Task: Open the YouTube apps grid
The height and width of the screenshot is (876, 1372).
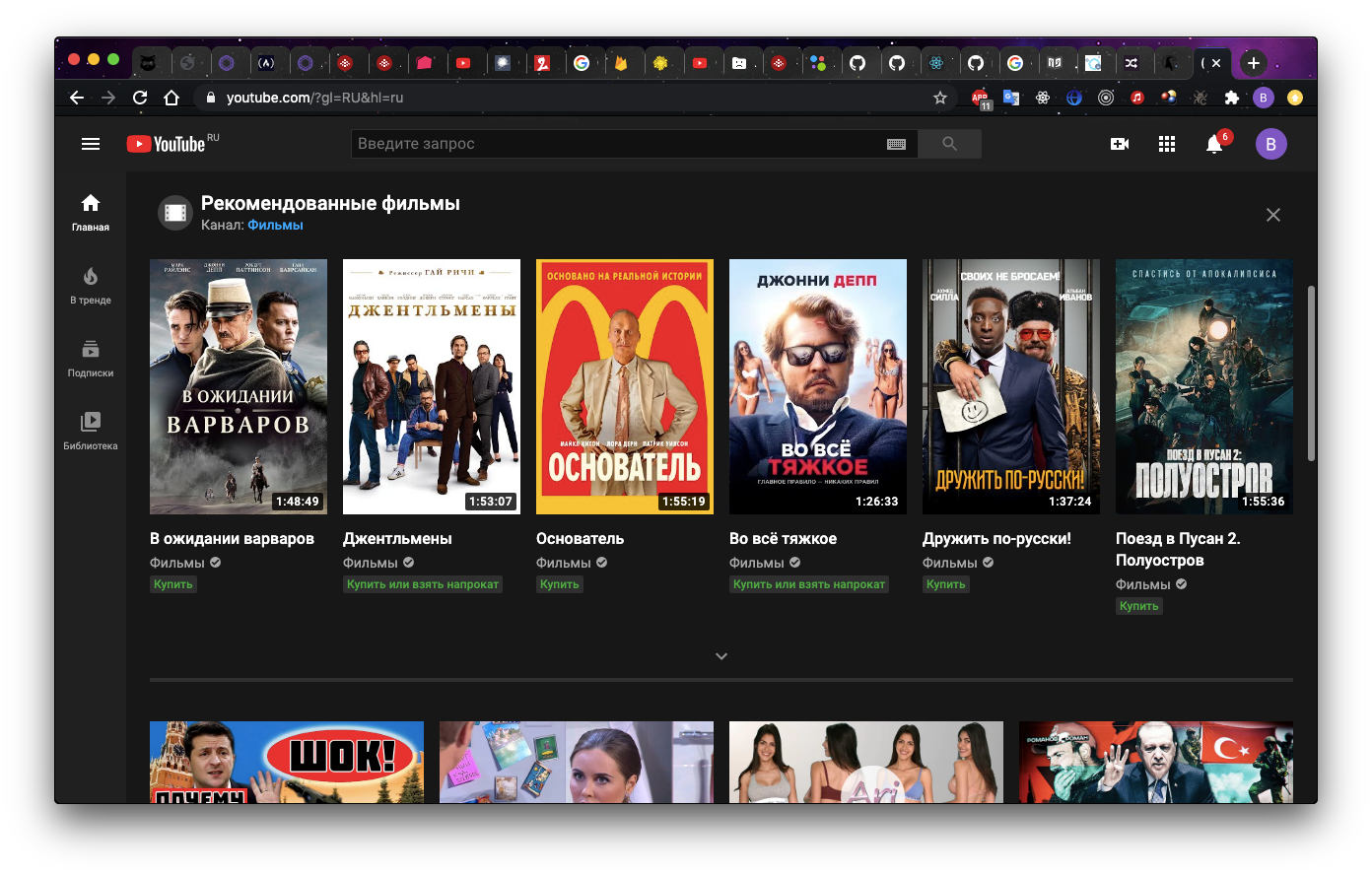Action: [x=1167, y=144]
